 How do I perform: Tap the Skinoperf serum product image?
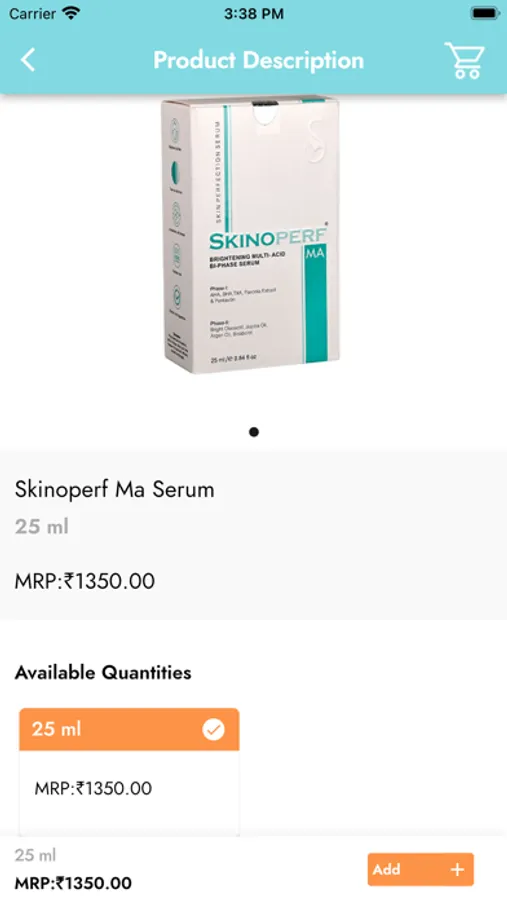click(x=250, y=235)
